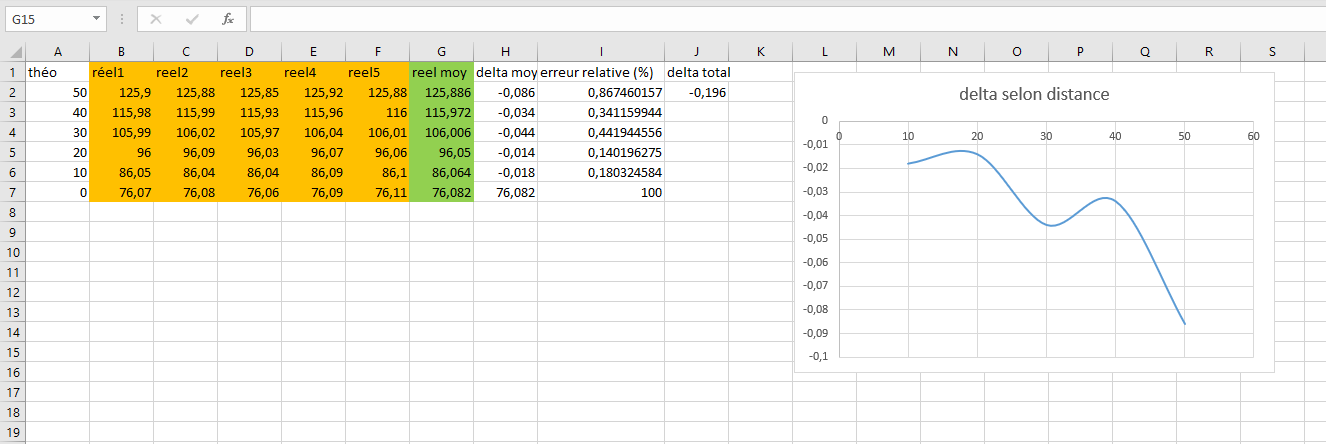The image size is (1326, 444).
Task: Click inside the formula bar input
Action: 786,19
